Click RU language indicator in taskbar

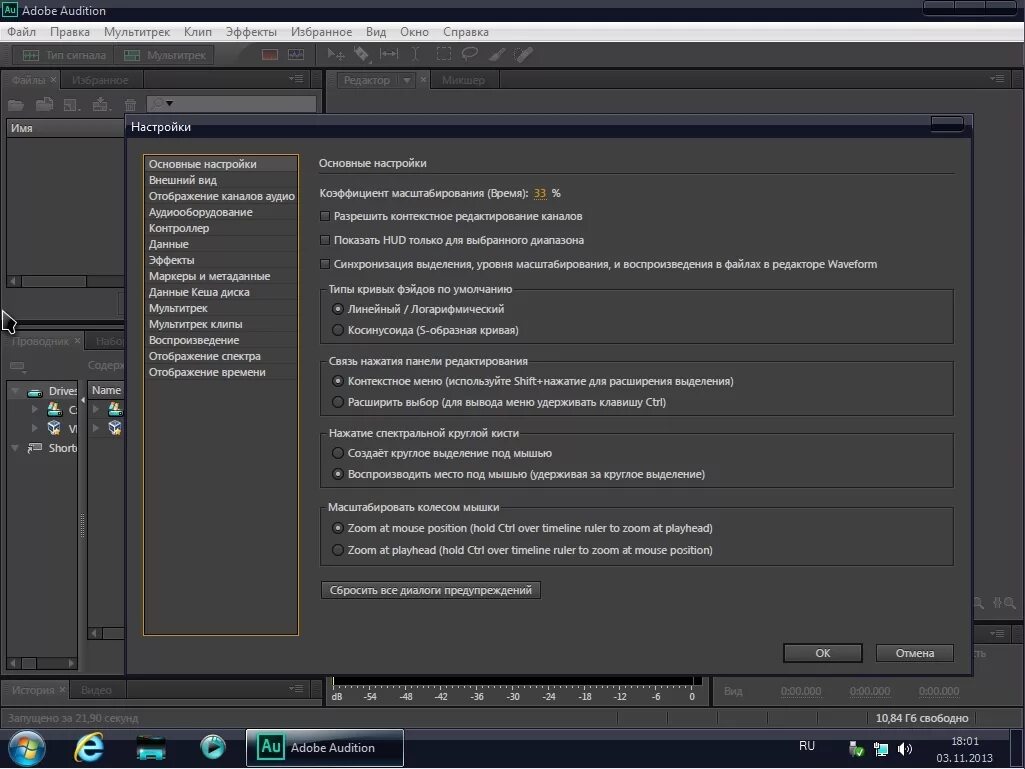click(807, 745)
